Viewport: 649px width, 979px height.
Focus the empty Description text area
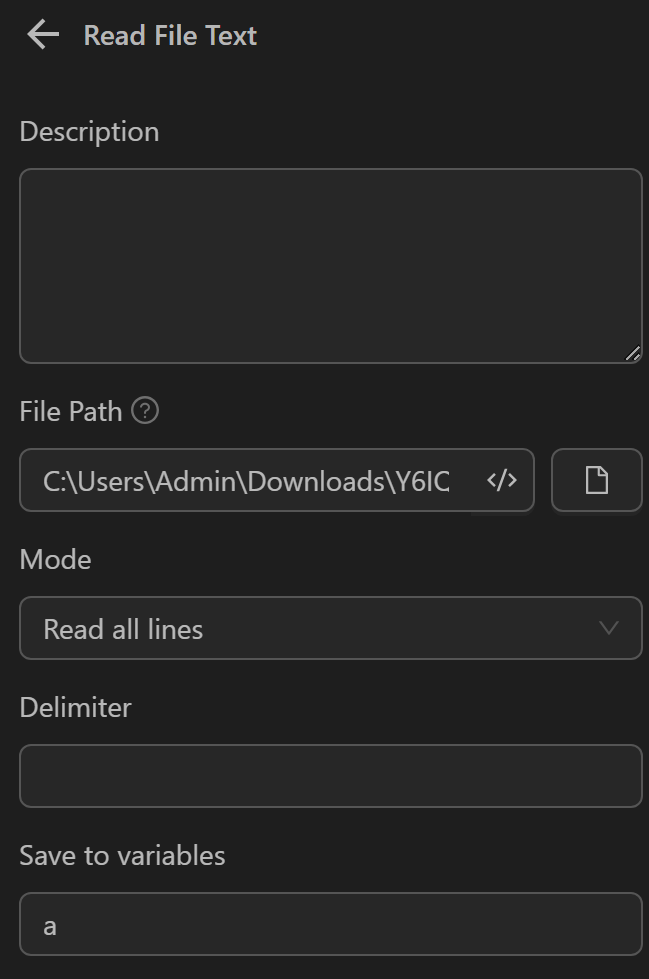330,265
